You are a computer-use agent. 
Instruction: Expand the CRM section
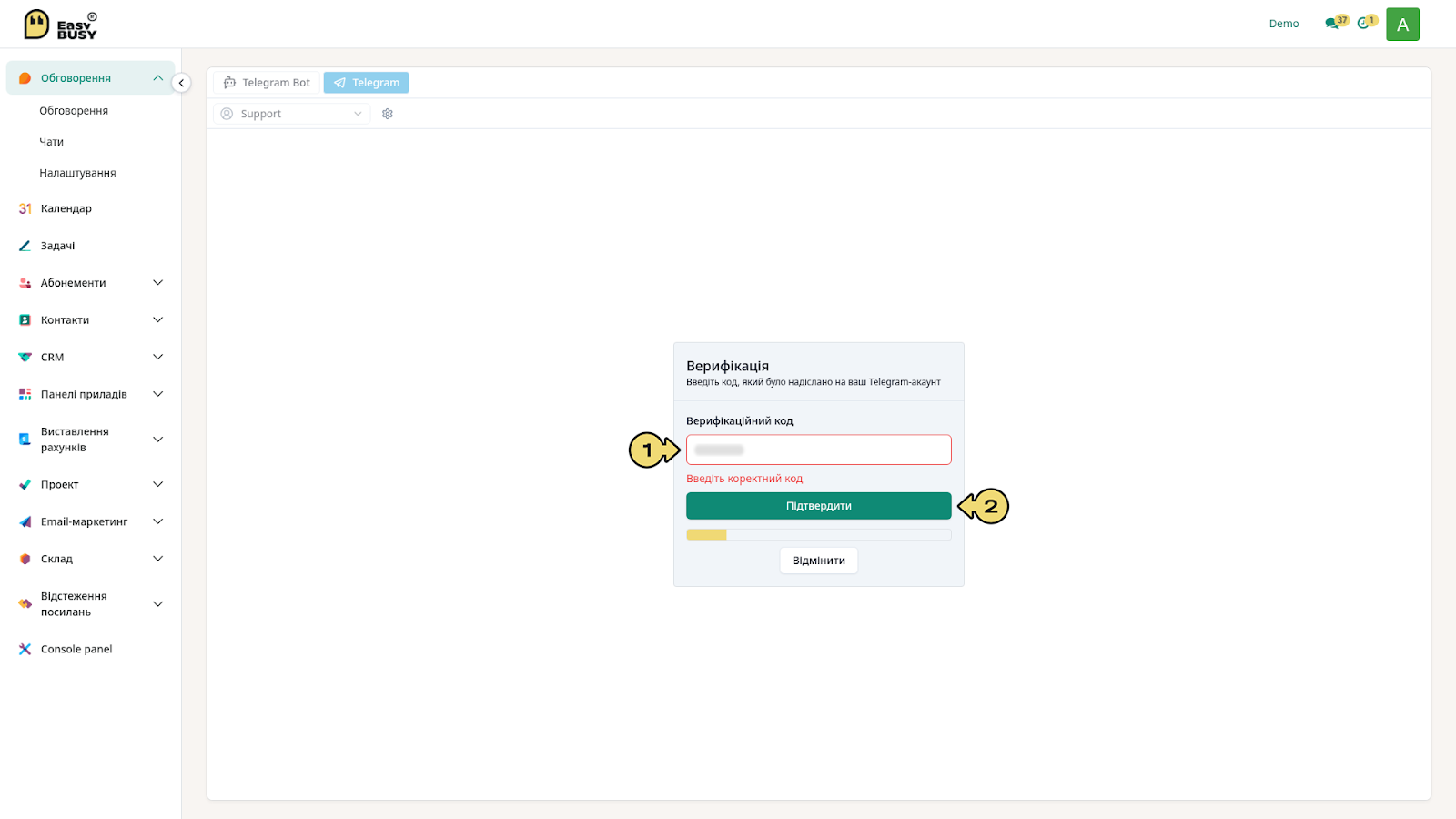157,358
